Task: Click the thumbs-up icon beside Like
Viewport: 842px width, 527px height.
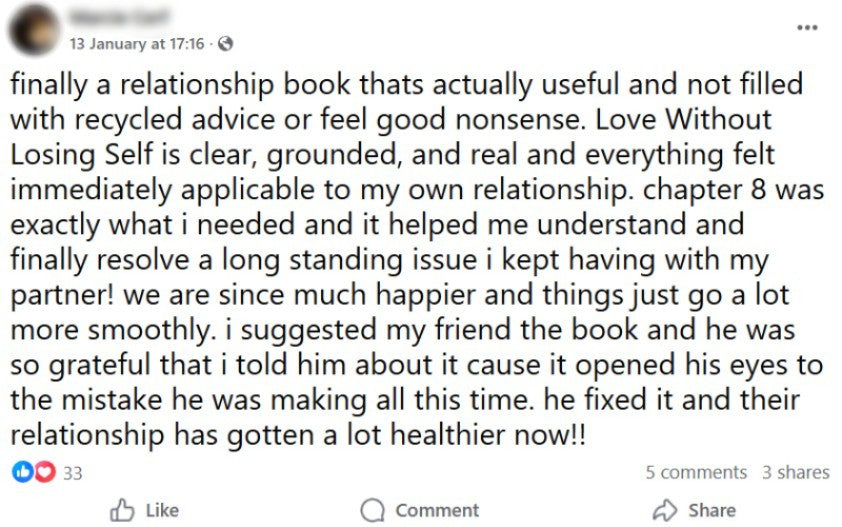Action: tap(122, 510)
